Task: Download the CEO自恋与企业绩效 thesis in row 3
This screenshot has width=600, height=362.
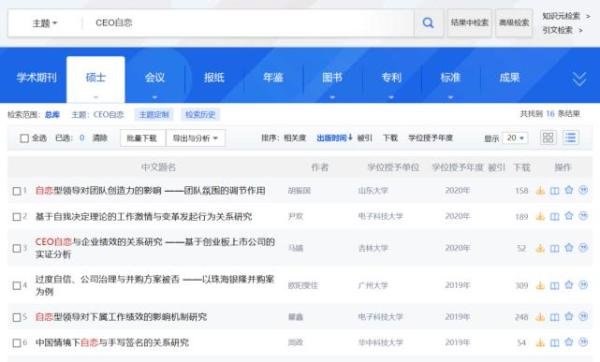Action: click(x=540, y=248)
